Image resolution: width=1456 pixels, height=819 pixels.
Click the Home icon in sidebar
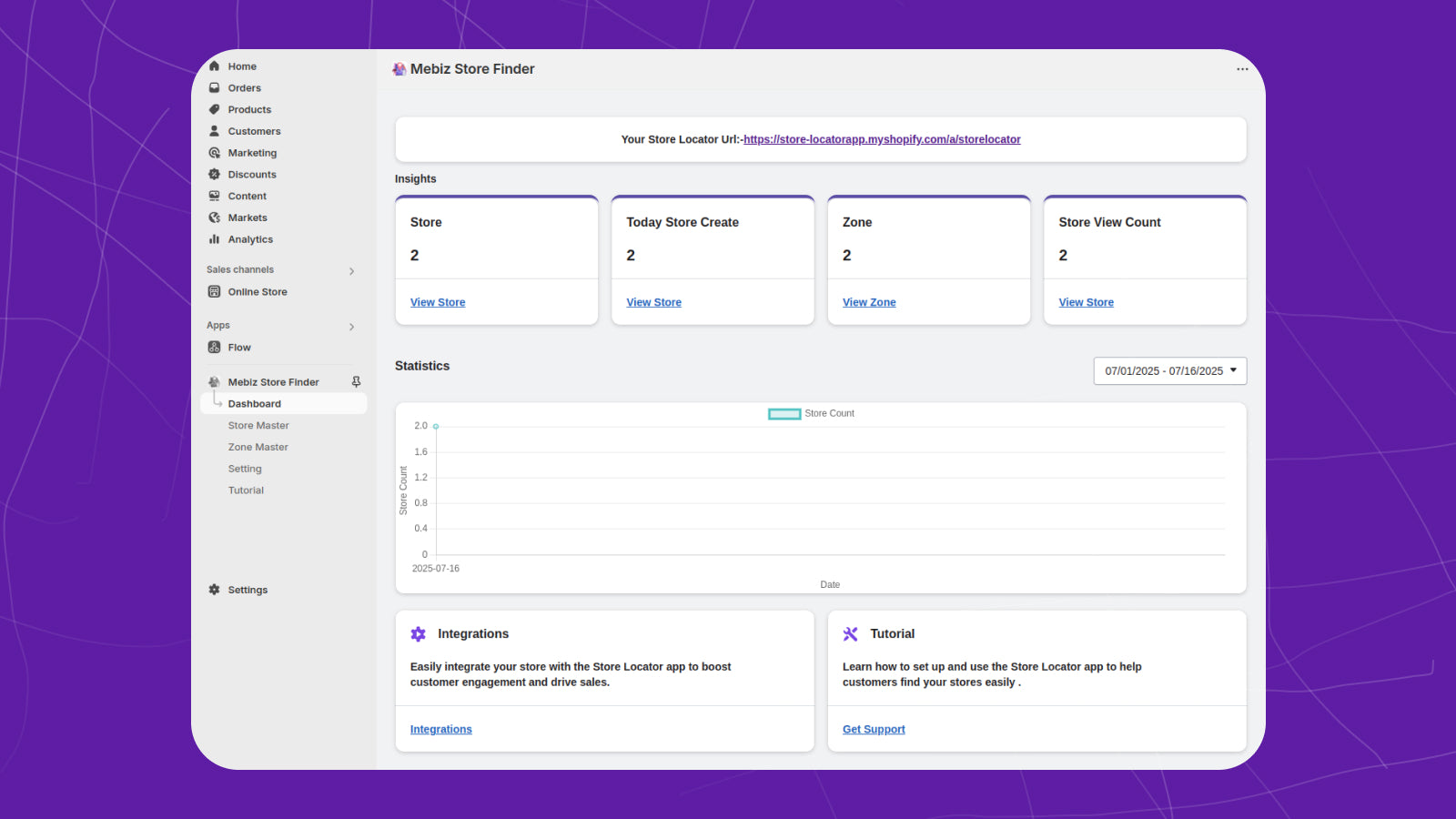(x=215, y=66)
